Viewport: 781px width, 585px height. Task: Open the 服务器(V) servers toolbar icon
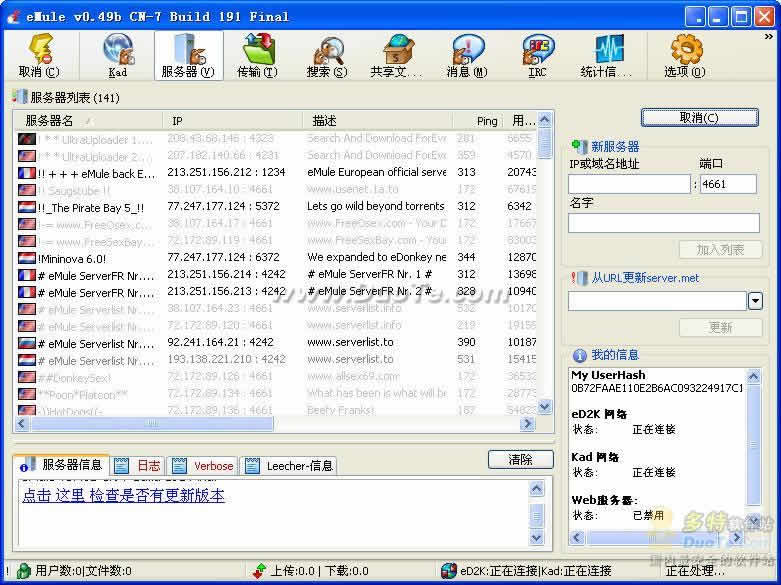pyautogui.click(x=188, y=55)
